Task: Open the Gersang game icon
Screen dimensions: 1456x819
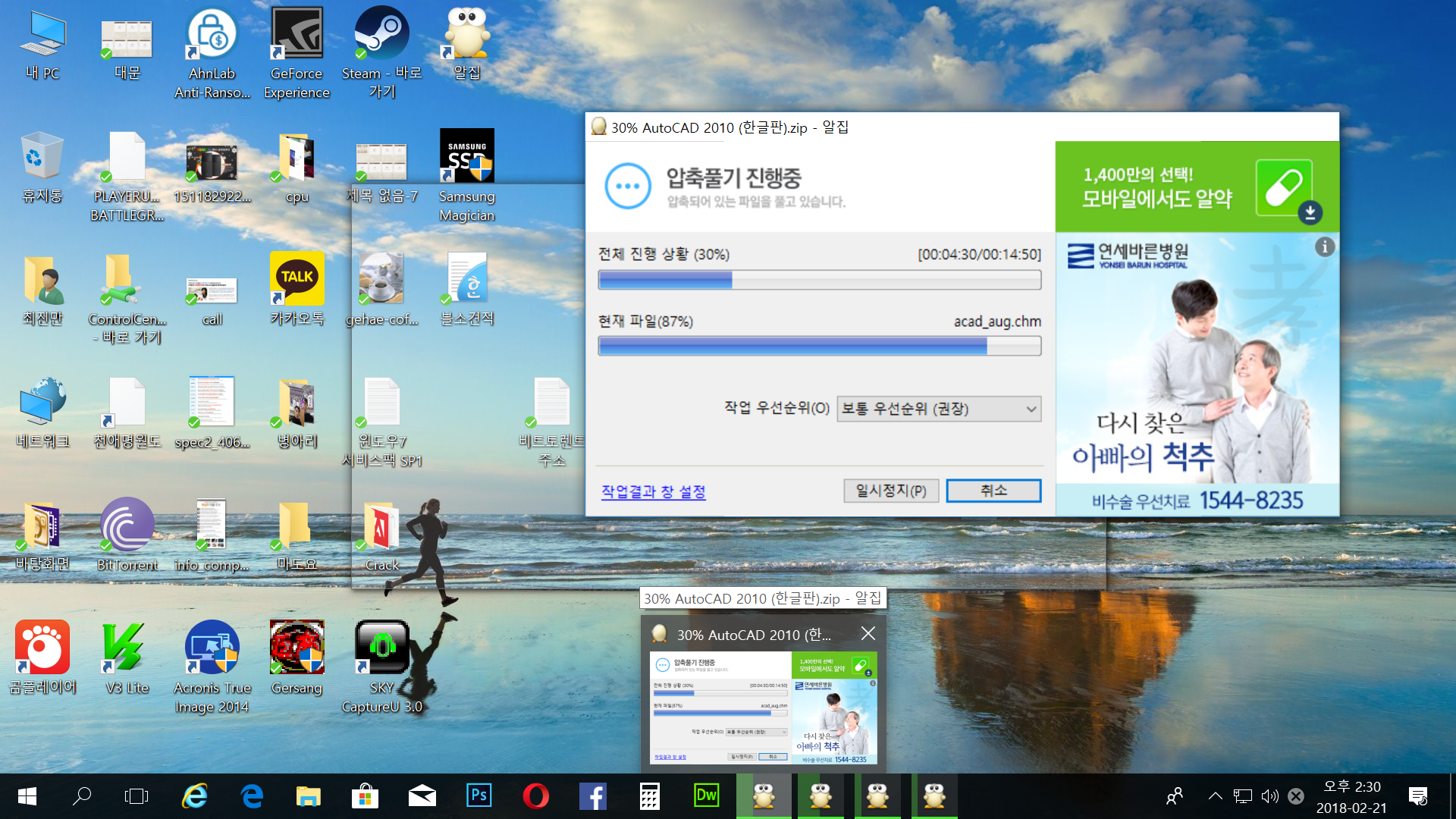Action: (x=297, y=657)
